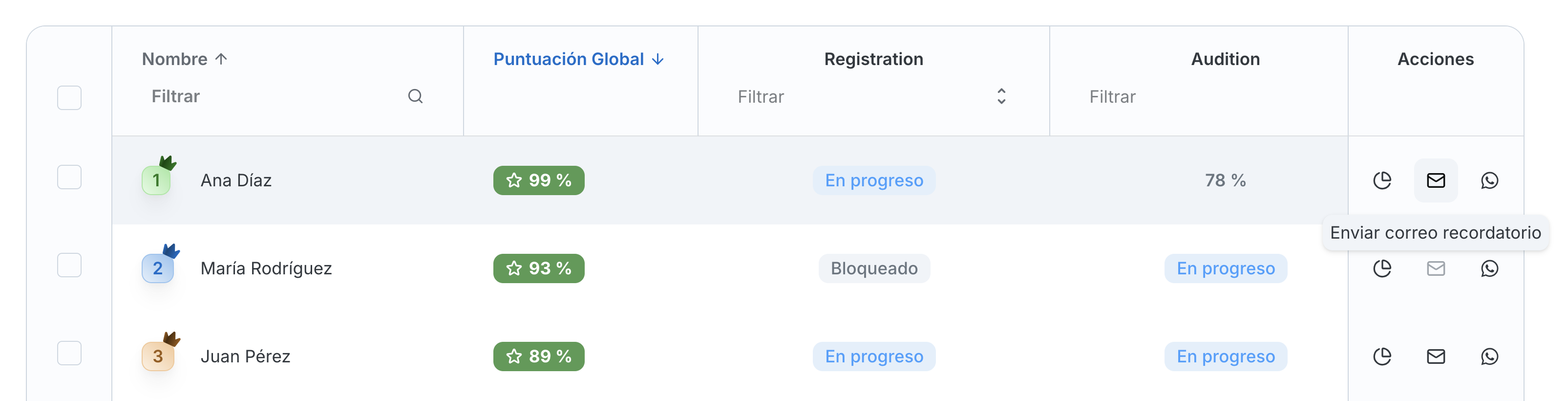Click the Nombre filter text field

[x=274, y=96]
